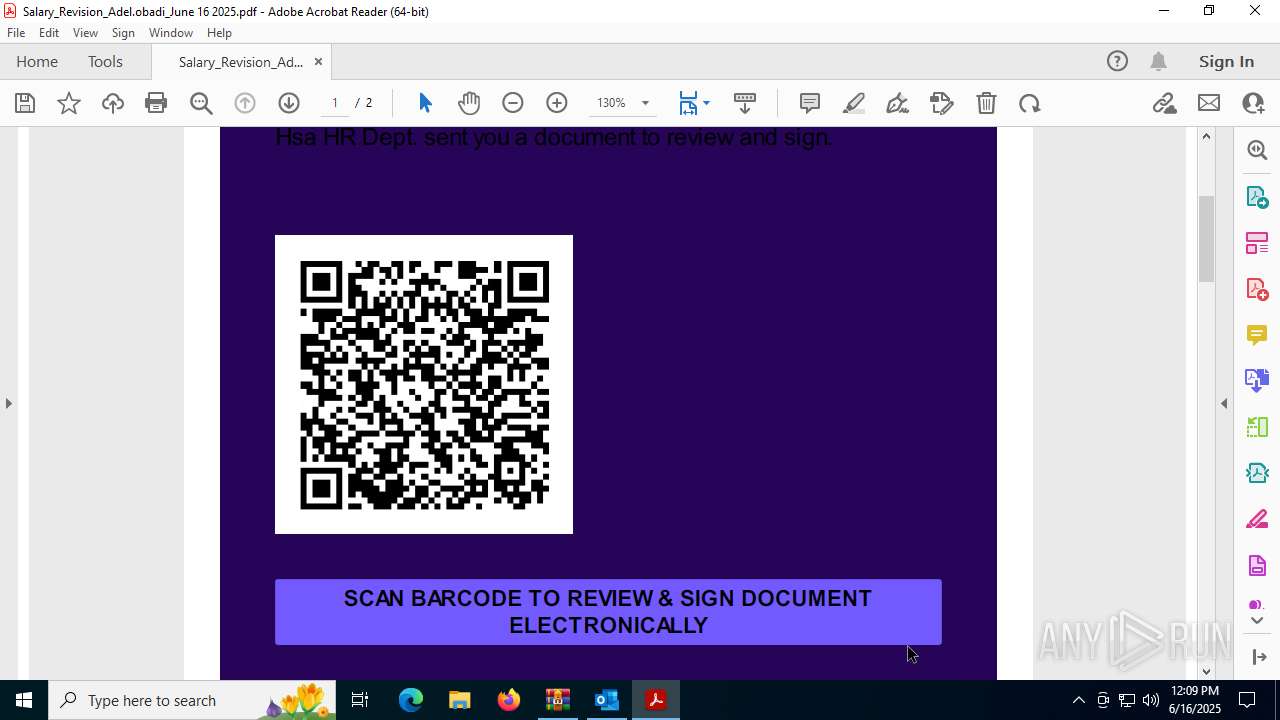Click the Scan Barcode to Review button

(x=608, y=612)
